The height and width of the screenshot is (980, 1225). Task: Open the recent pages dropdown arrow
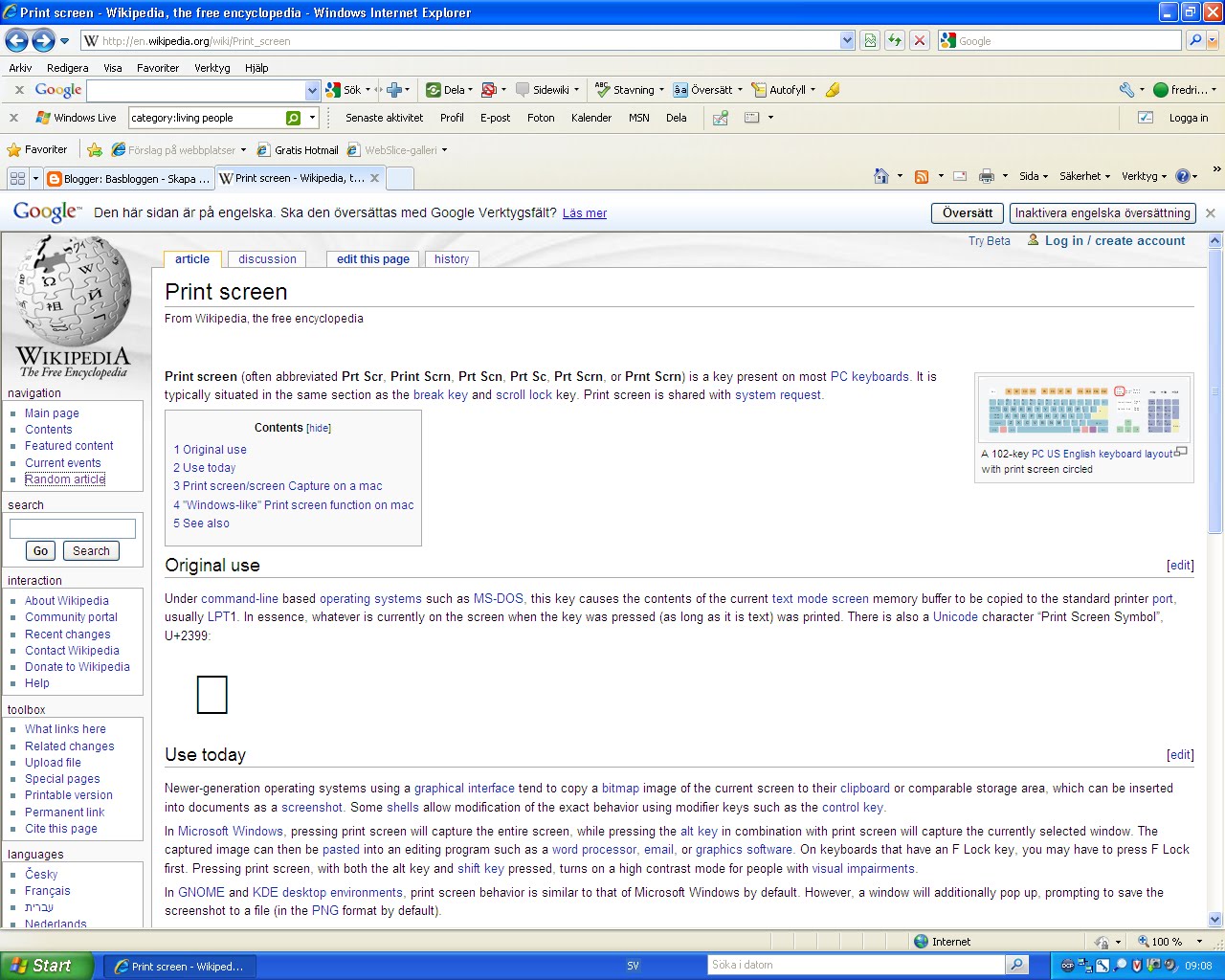[64, 41]
